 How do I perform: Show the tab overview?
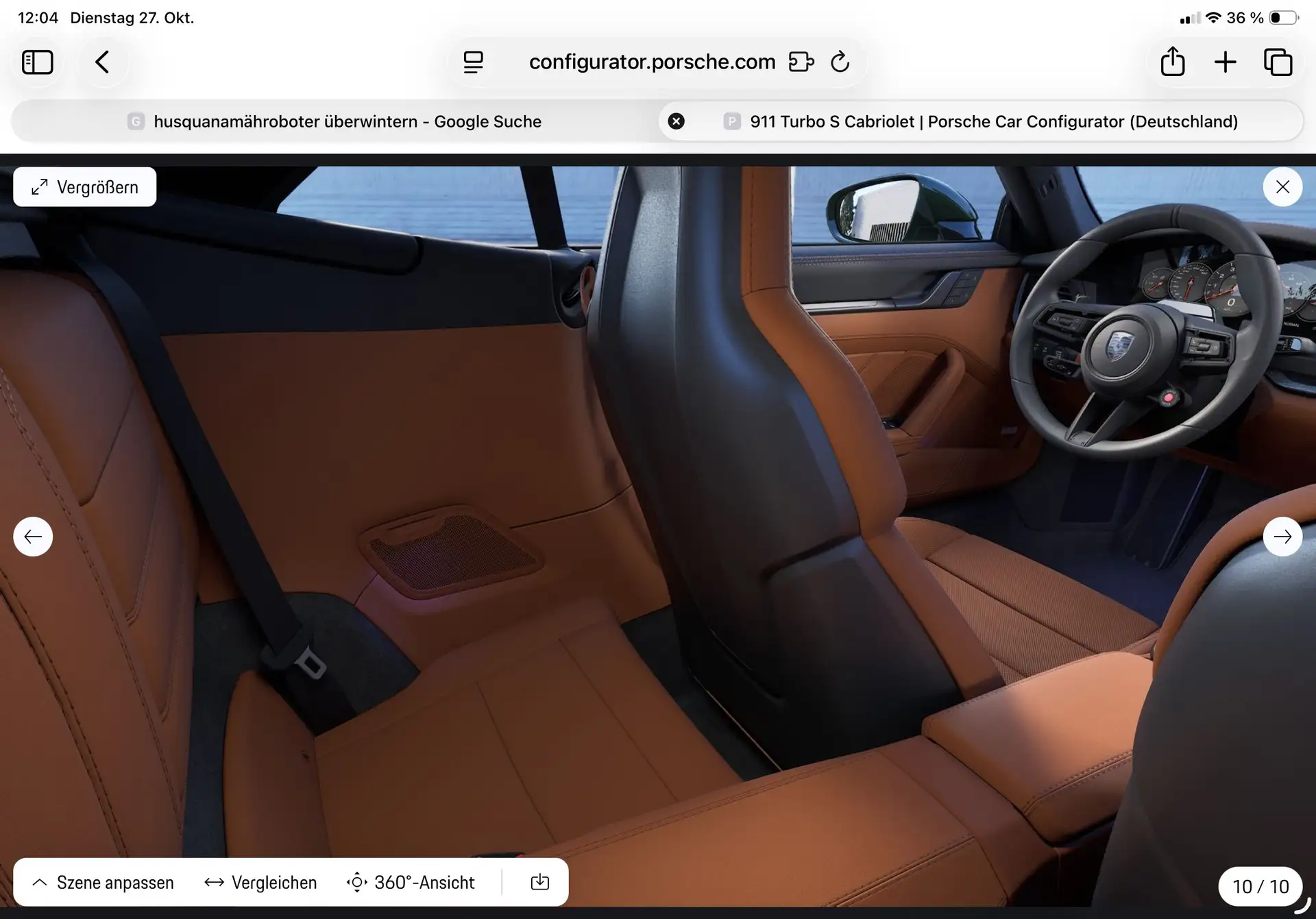[x=1278, y=62]
